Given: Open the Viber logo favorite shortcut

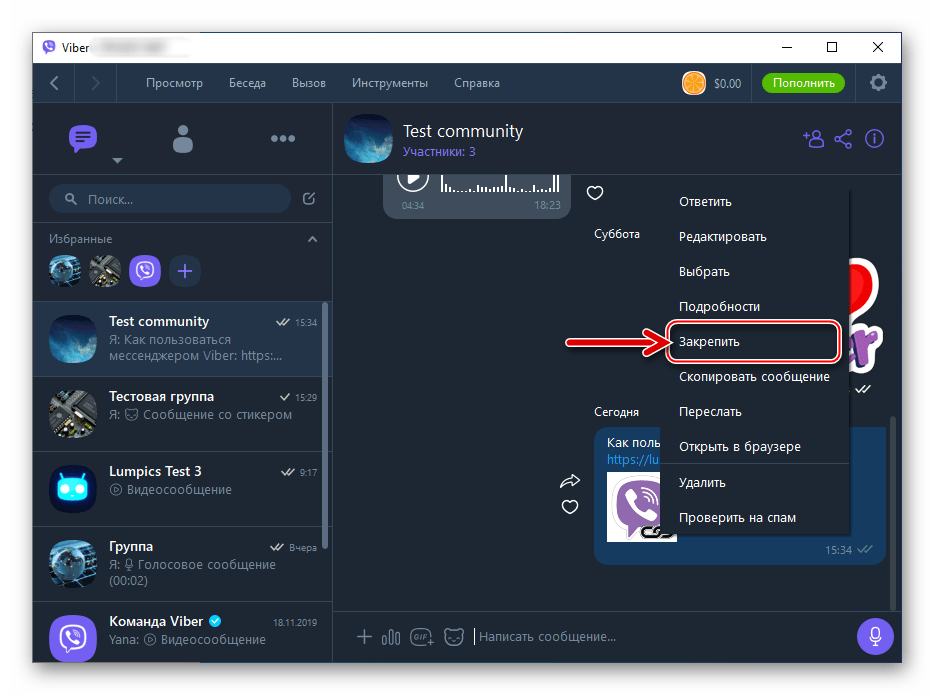Looking at the screenshot, I should tap(145, 272).
